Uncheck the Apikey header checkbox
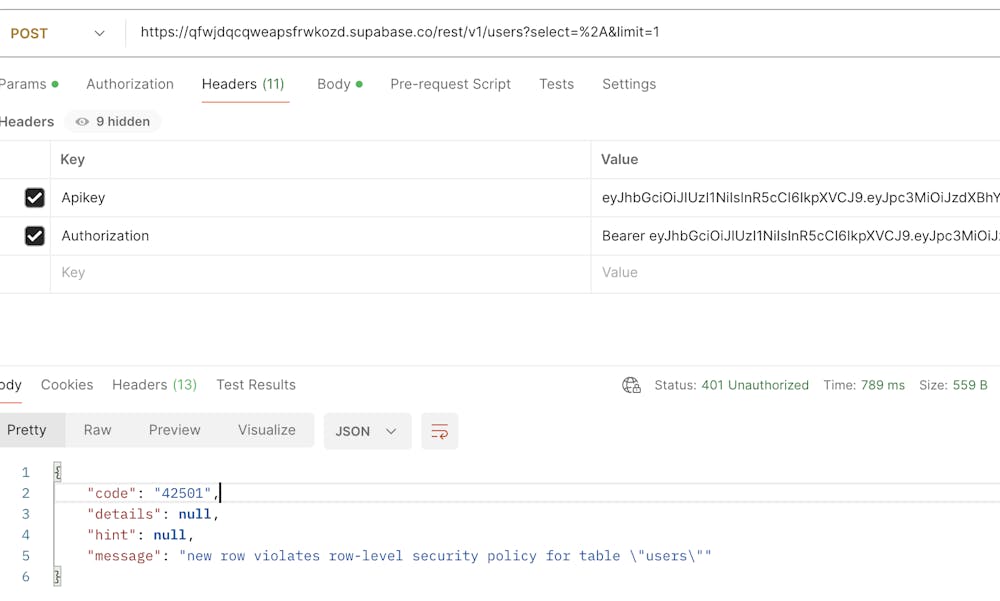The width and height of the screenshot is (1000, 601). [x=35, y=198]
